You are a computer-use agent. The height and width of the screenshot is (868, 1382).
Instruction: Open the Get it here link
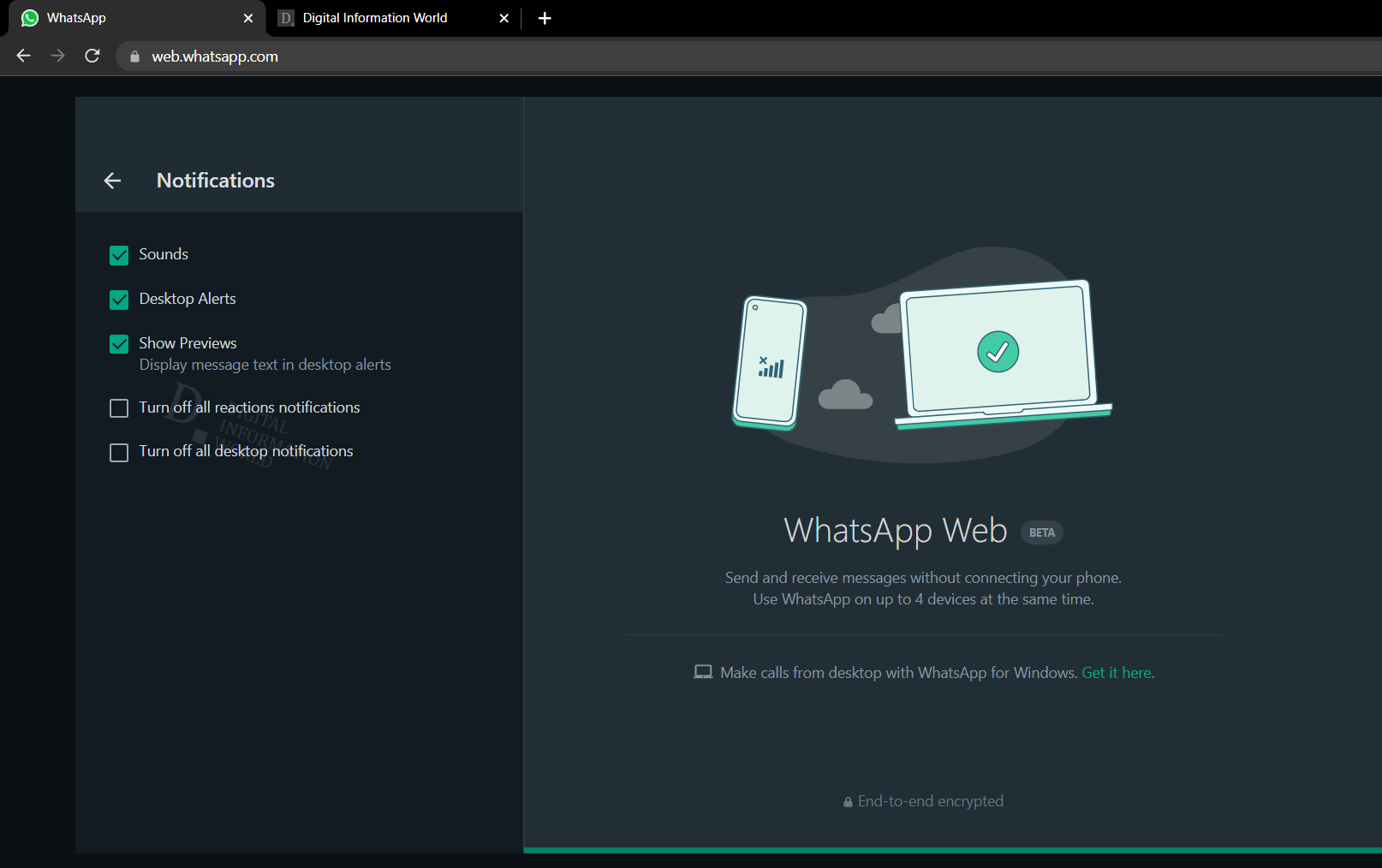(x=1117, y=673)
